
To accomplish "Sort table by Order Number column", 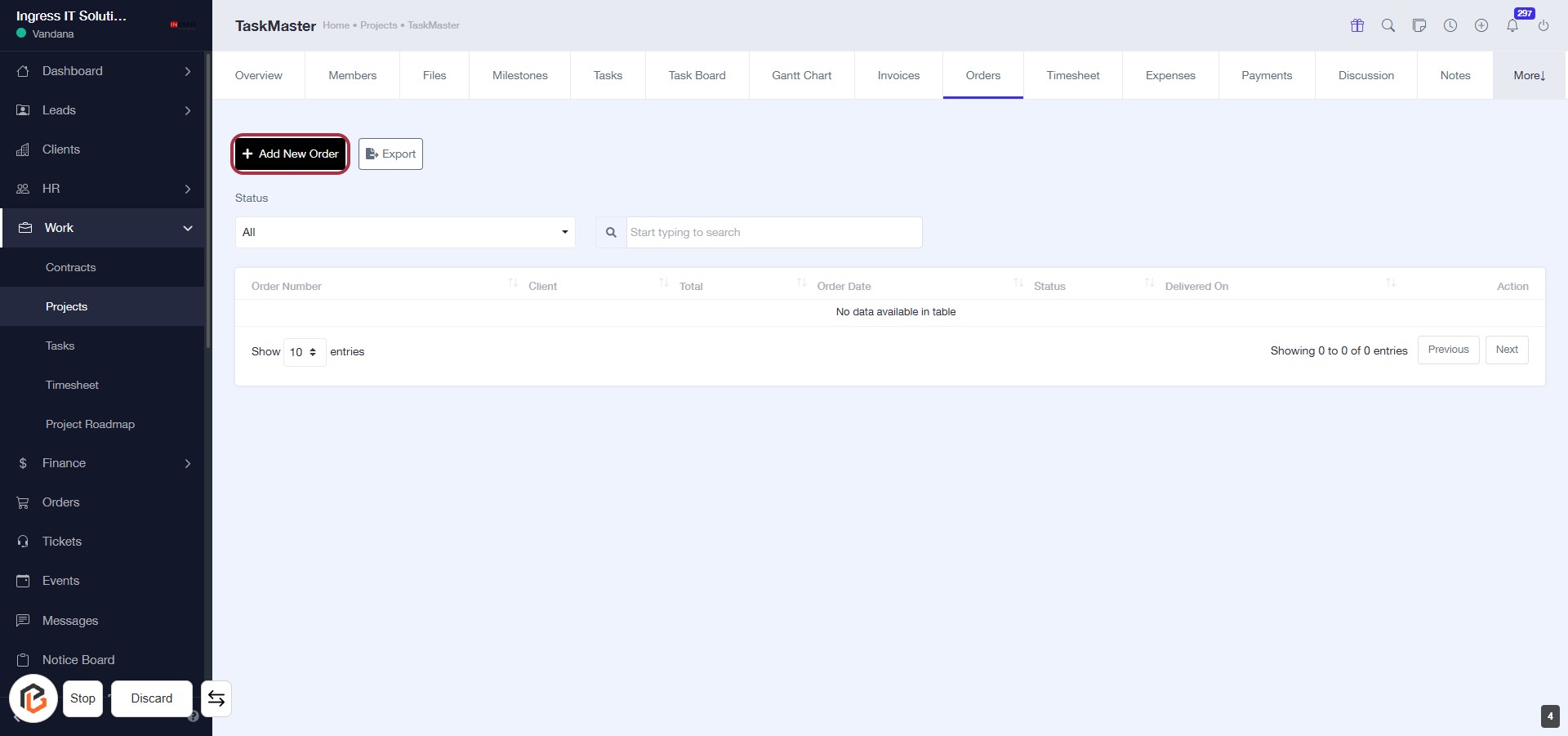I will [286, 286].
